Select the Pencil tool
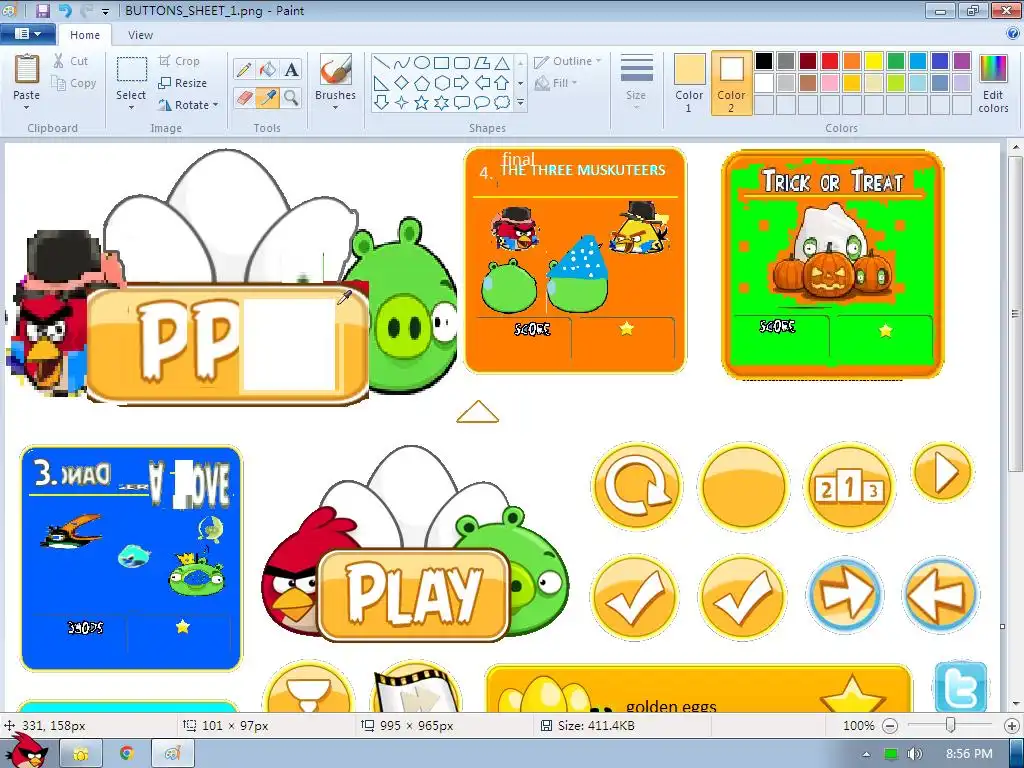The width and height of the screenshot is (1024, 768). pos(244,70)
